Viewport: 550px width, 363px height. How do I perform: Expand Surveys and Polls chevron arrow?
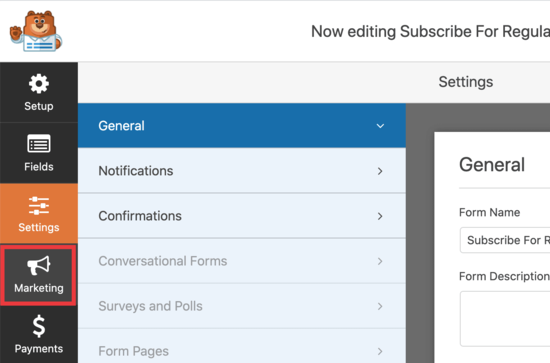[x=380, y=306]
